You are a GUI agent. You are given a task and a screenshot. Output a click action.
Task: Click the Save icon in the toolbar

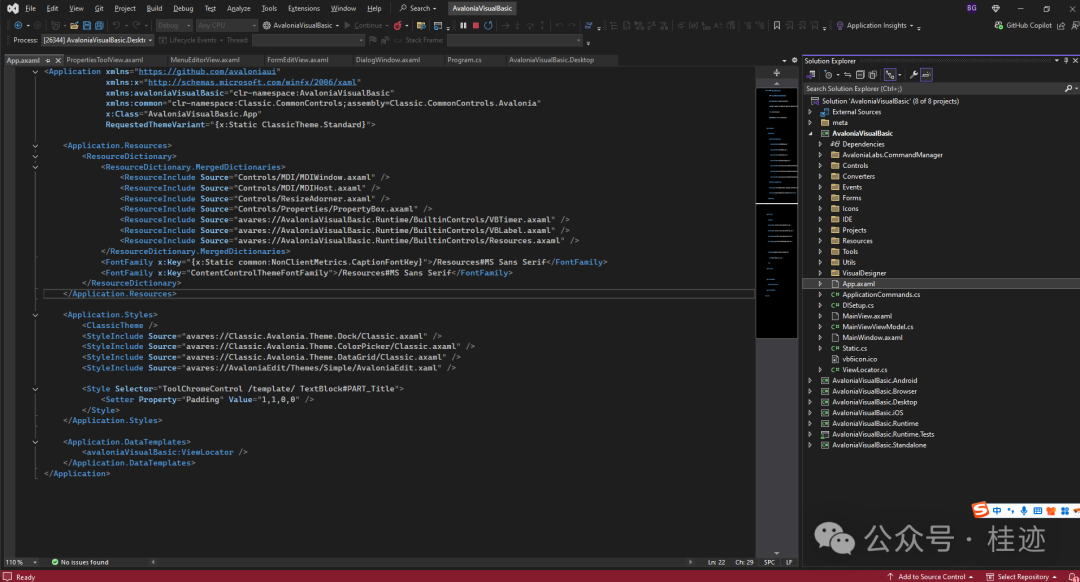[87, 25]
